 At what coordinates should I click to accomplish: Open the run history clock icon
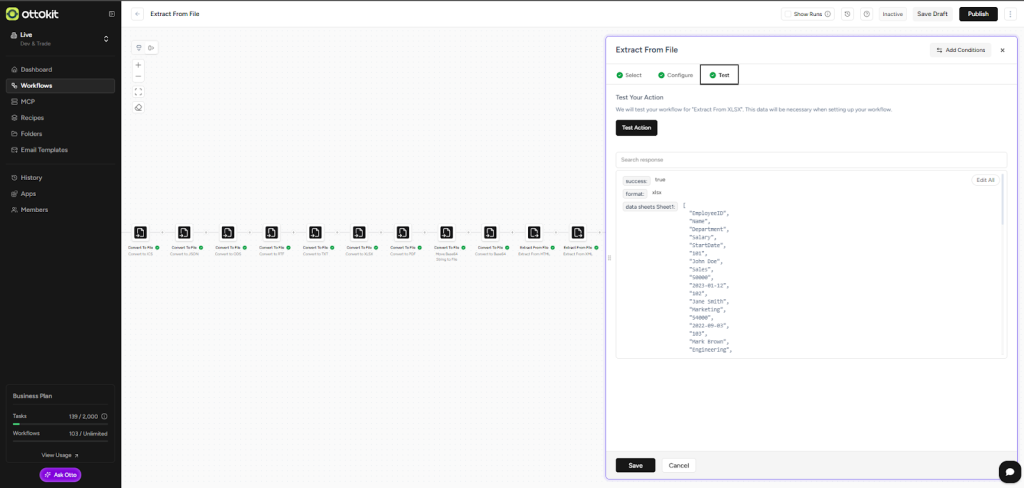point(847,14)
